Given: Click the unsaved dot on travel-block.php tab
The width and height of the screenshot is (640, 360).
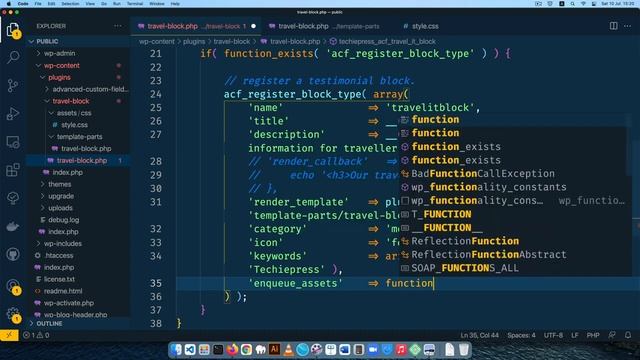Looking at the screenshot, I should pyautogui.click(x=253, y=26).
